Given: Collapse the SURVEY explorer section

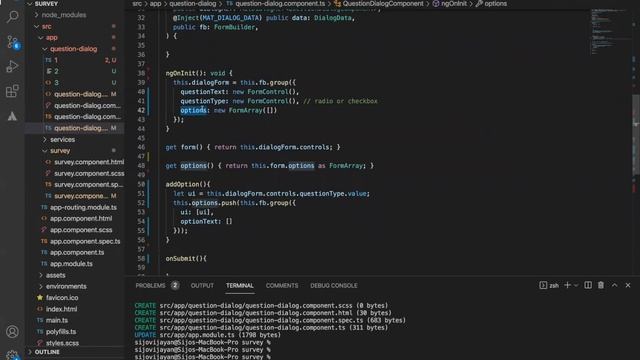Looking at the screenshot, I should pyautogui.click(x=46, y=4).
